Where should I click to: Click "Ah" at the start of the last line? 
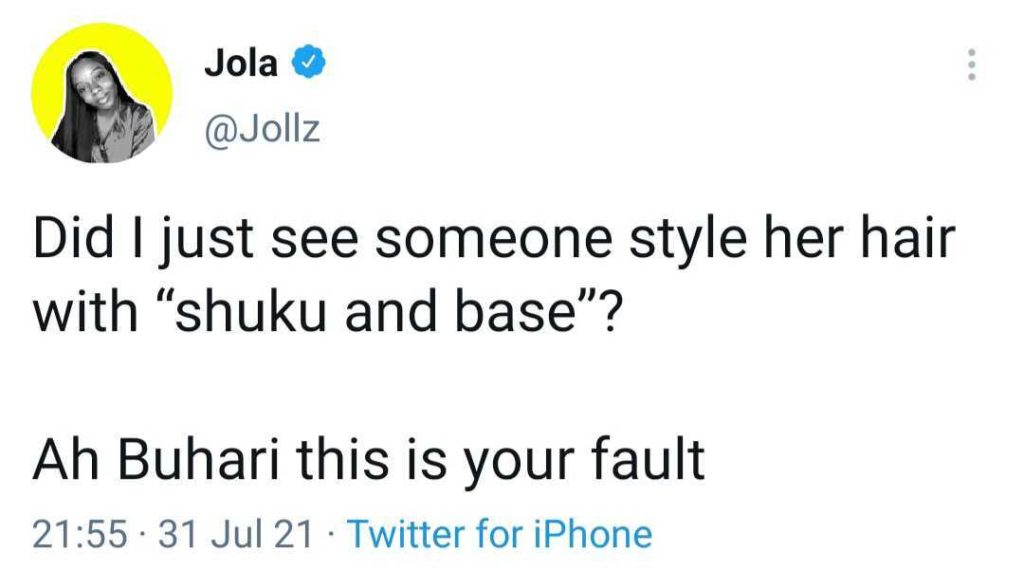click(62, 462)
